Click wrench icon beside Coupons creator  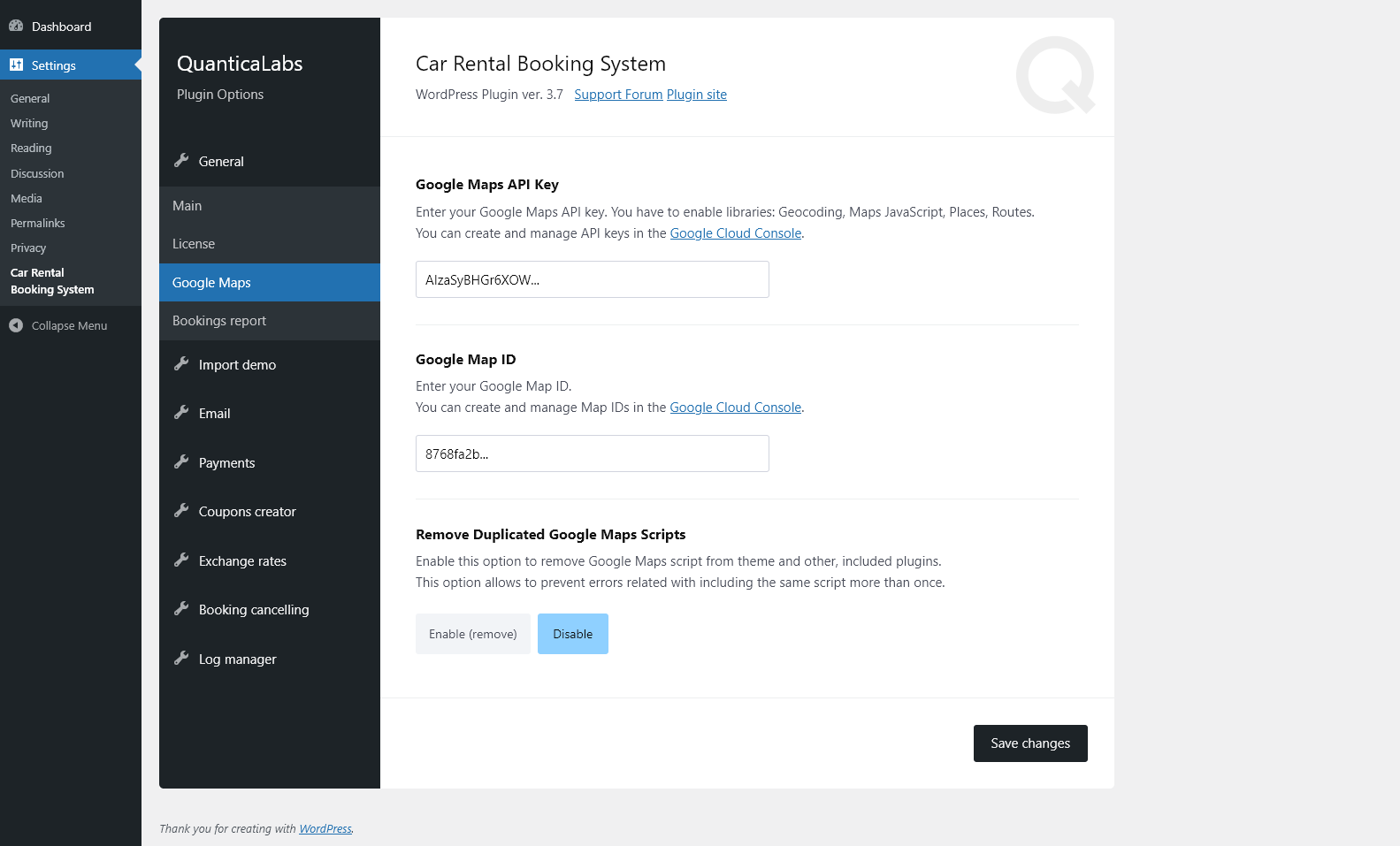[x=181, y=510]
